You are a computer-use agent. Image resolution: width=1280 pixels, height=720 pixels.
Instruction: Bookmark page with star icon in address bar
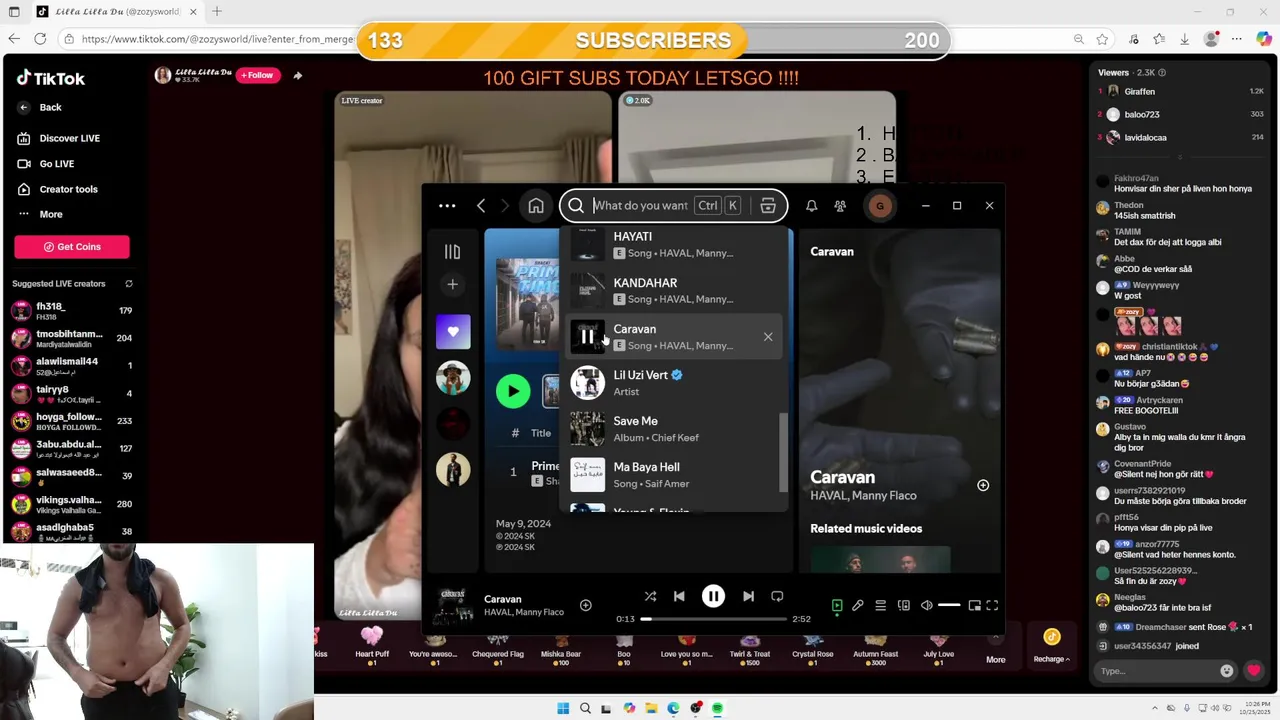1102,39
